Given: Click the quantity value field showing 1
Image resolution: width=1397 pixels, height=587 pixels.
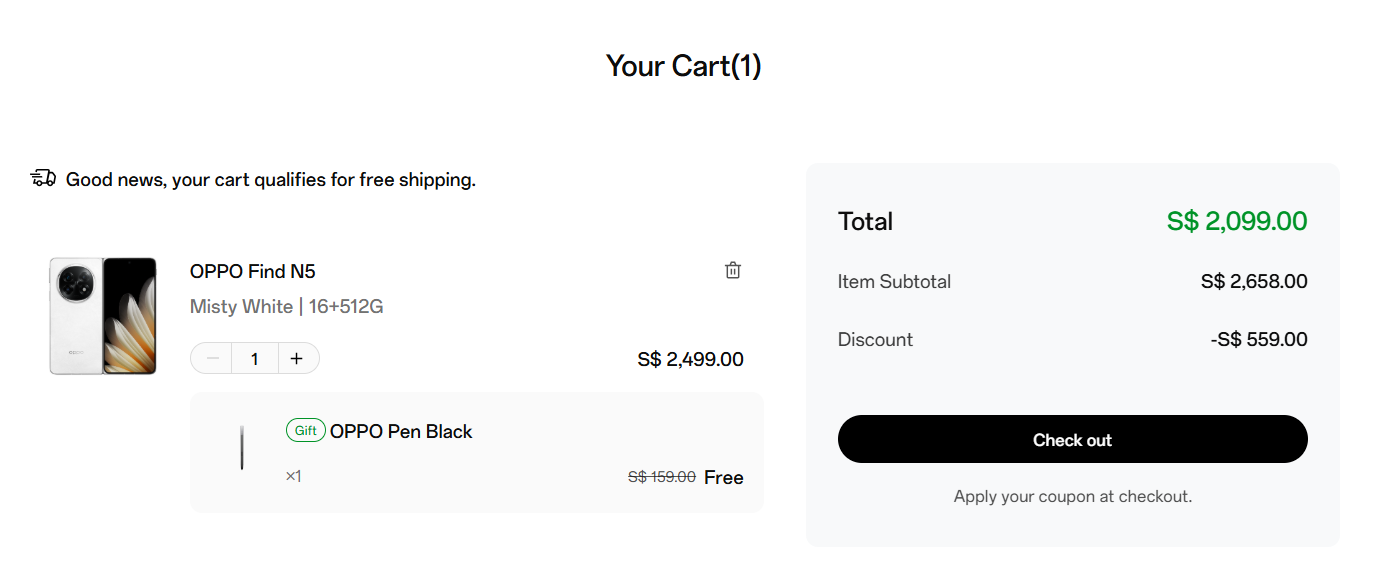Looking at the screenshot, I should (254, 357).
